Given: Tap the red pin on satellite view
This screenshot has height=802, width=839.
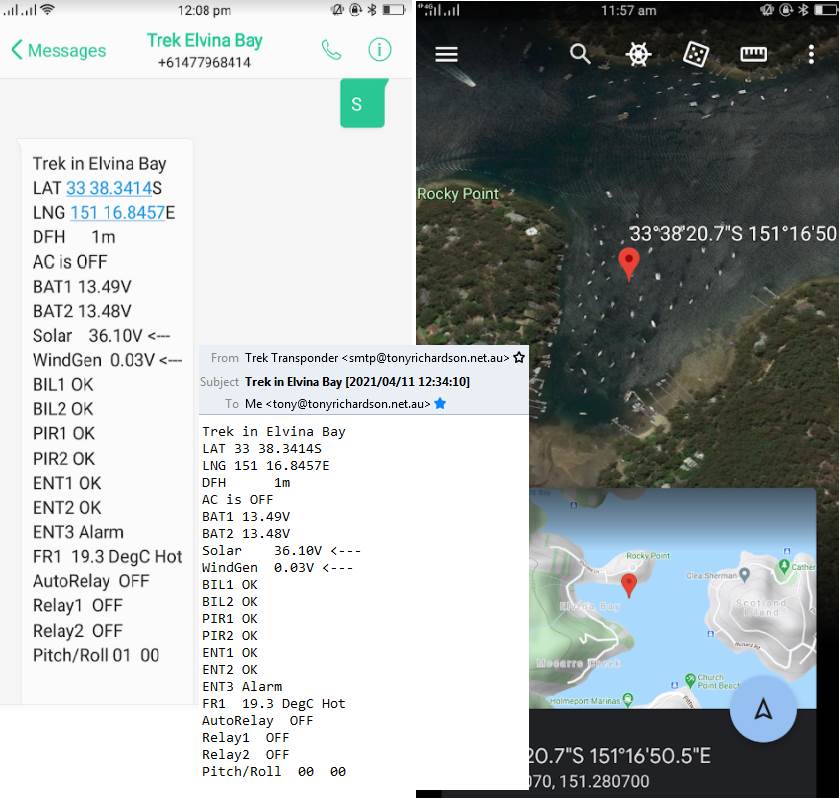Looking at the screenshot, I should pos(628,263).
